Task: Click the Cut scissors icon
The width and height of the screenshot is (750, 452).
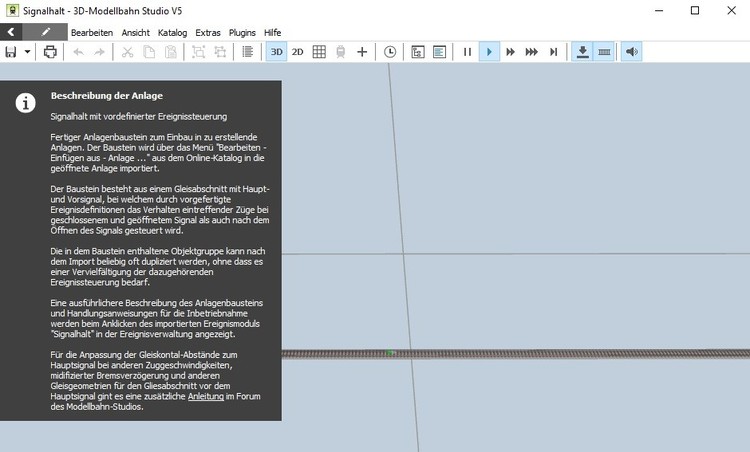Action: click(127, 52)
